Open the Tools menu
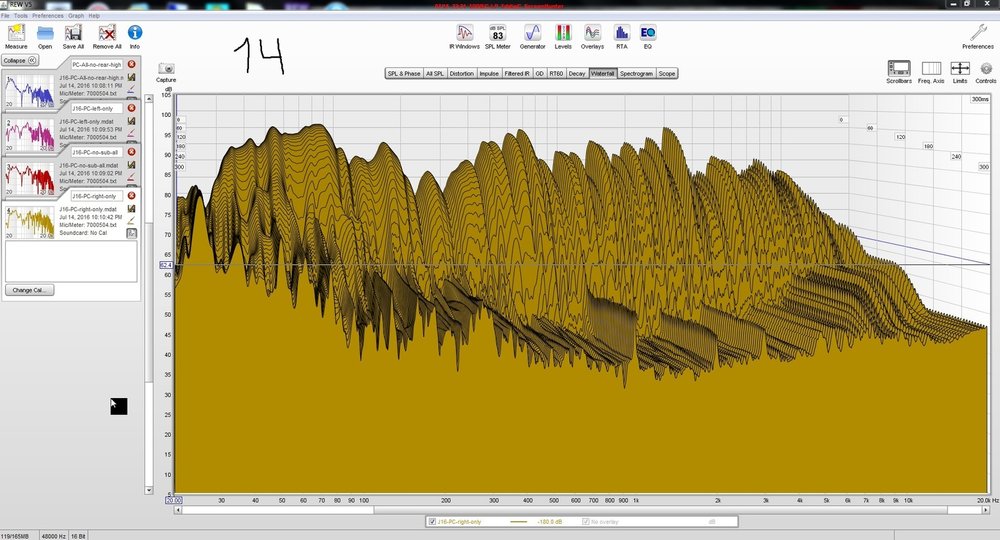Screen dimensions: 1000x540 coord(20,15)
